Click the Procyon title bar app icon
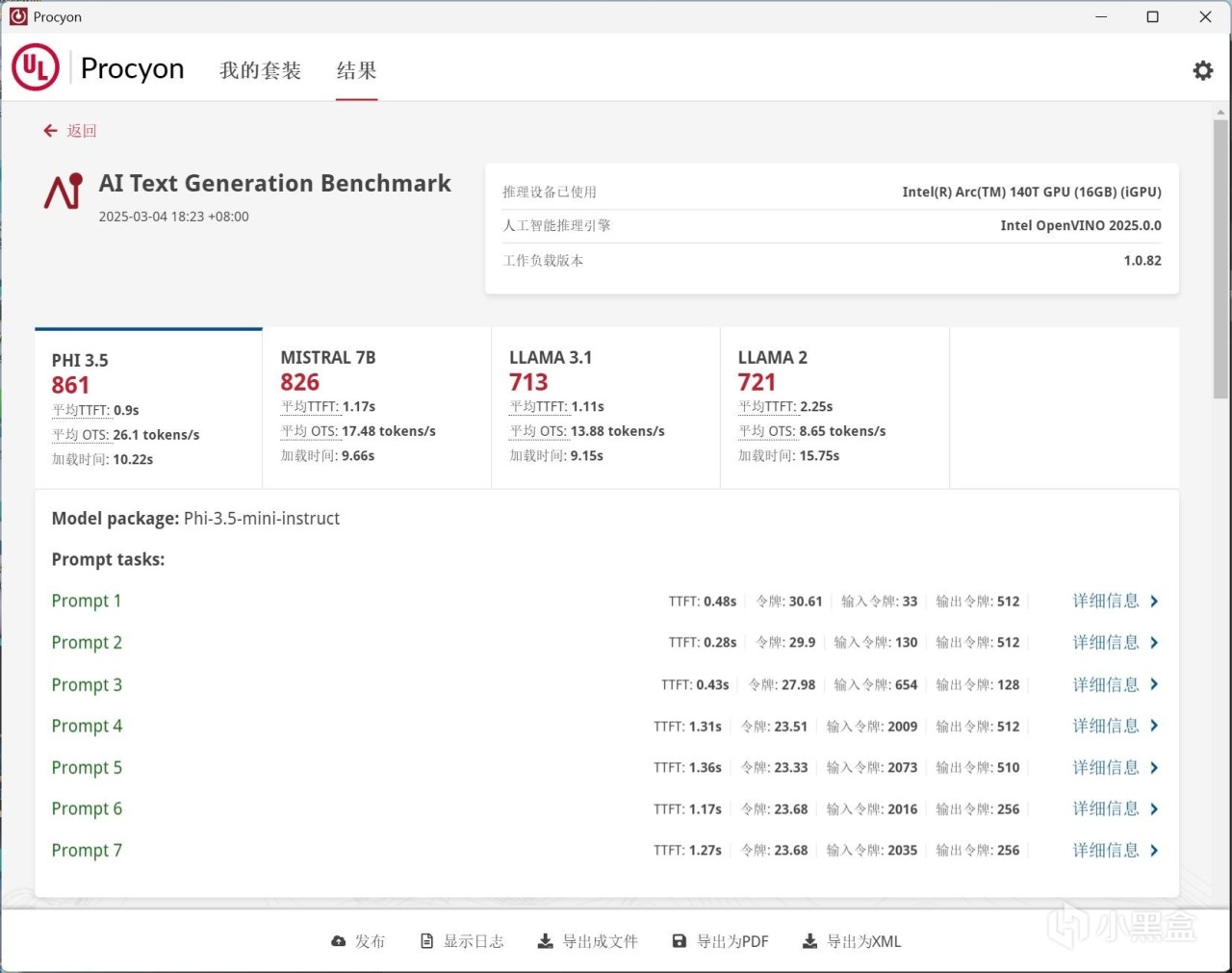The width and height of the screenshot is (1232, 973). coord(18,16)
